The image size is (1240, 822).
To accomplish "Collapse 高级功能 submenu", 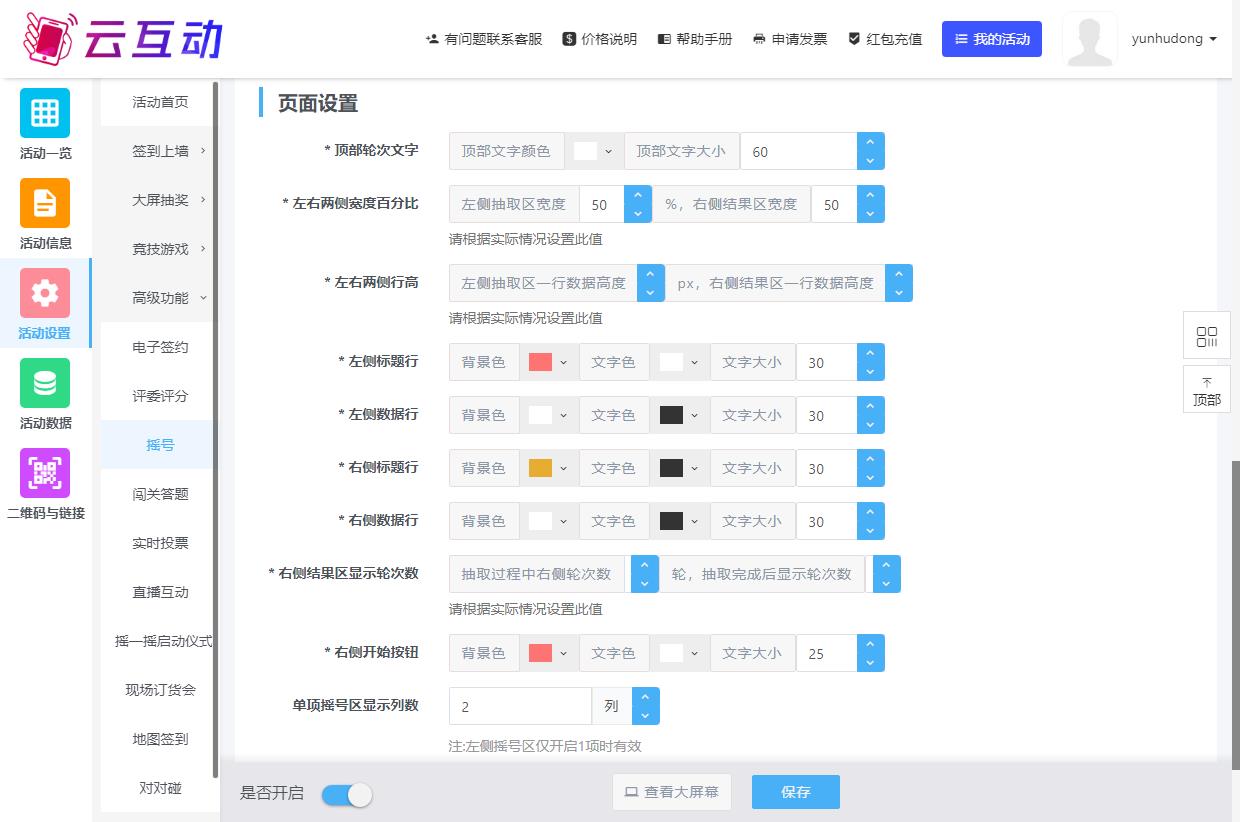I will click(160, 298).
